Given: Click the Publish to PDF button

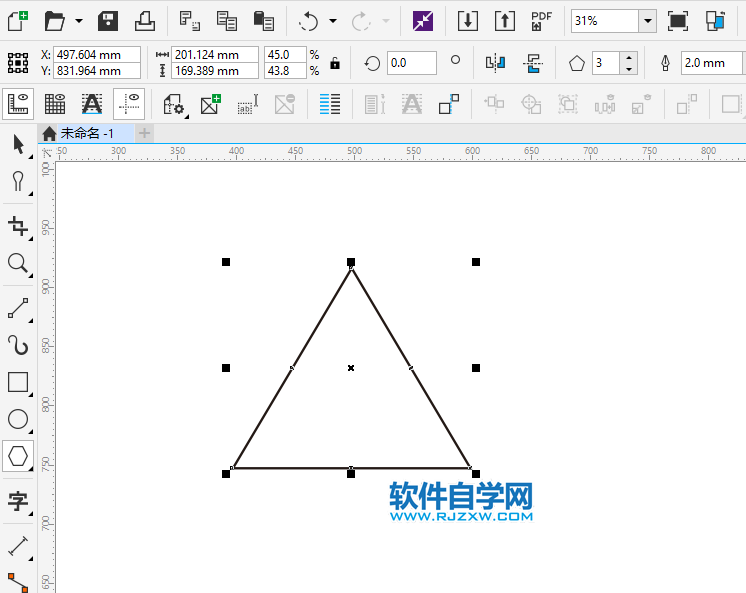Looking at the screenshot, I should [541, 20].
